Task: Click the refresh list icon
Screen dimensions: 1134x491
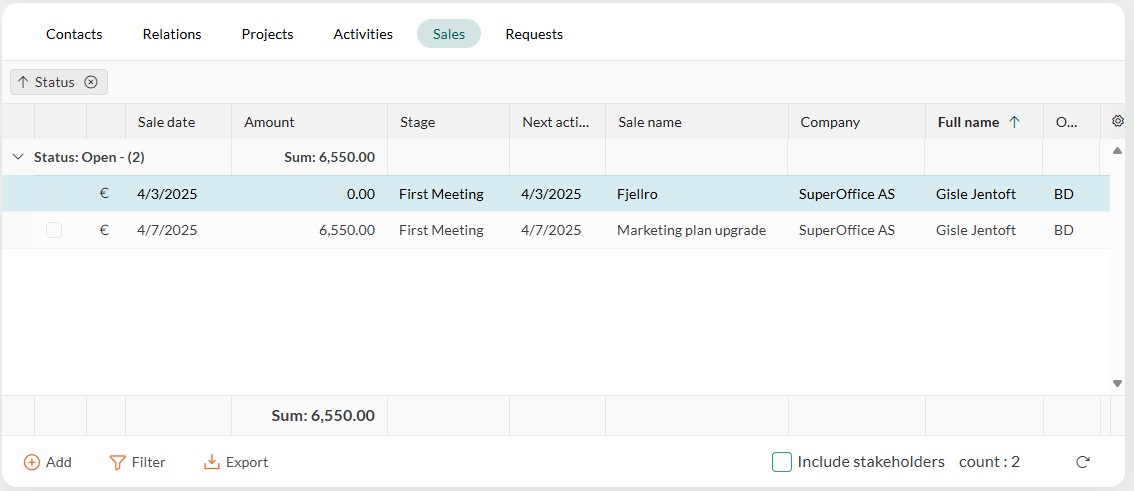Action: coord(1083,462)
